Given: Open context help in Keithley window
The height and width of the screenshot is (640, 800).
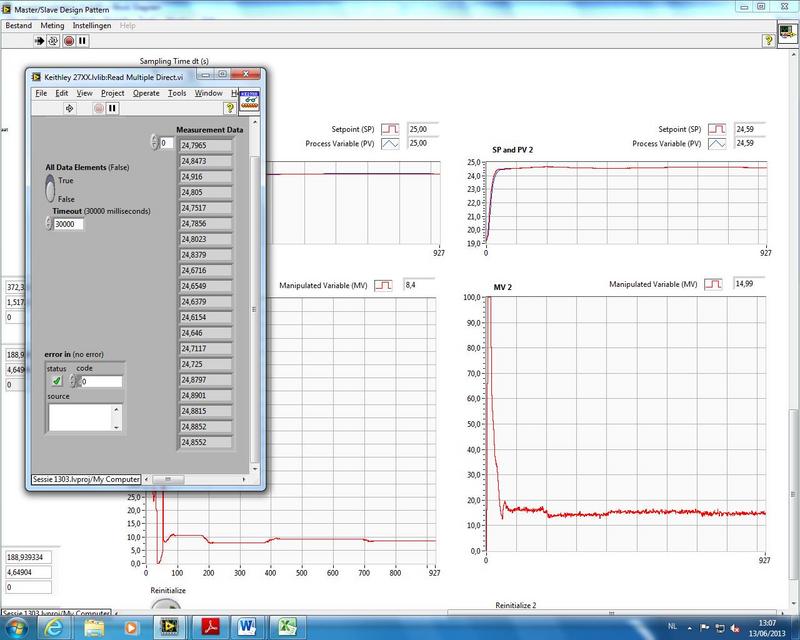Looking at the screenshot, I should tap(229, 108).
